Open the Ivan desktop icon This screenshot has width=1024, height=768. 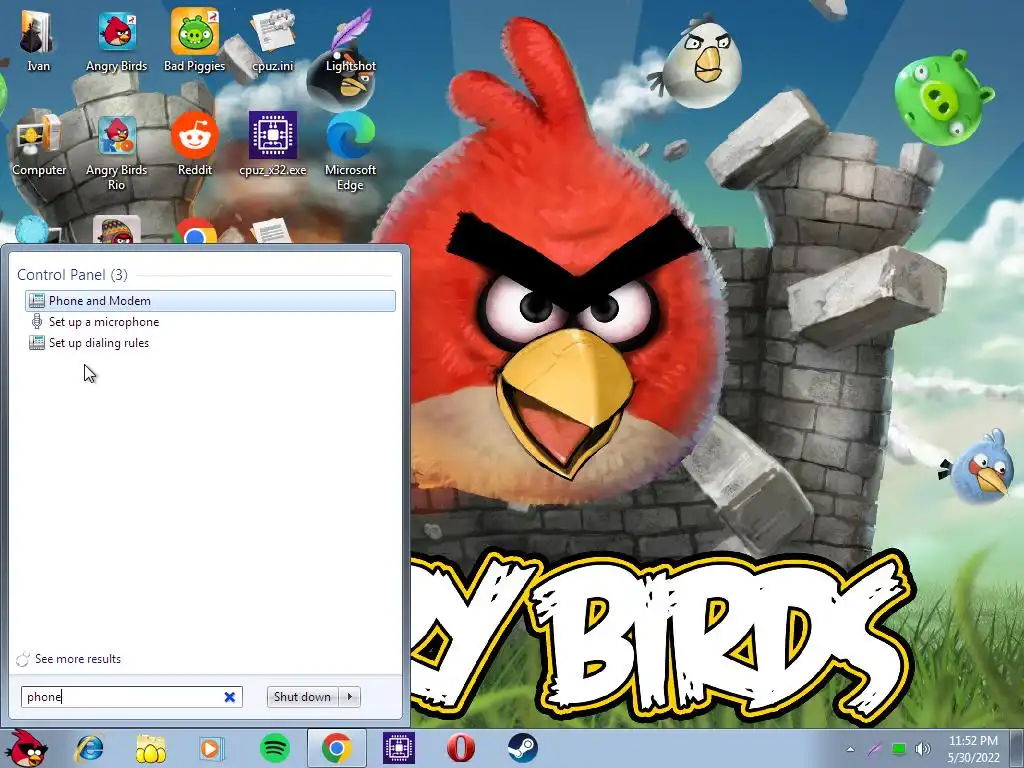click(38, 40)
